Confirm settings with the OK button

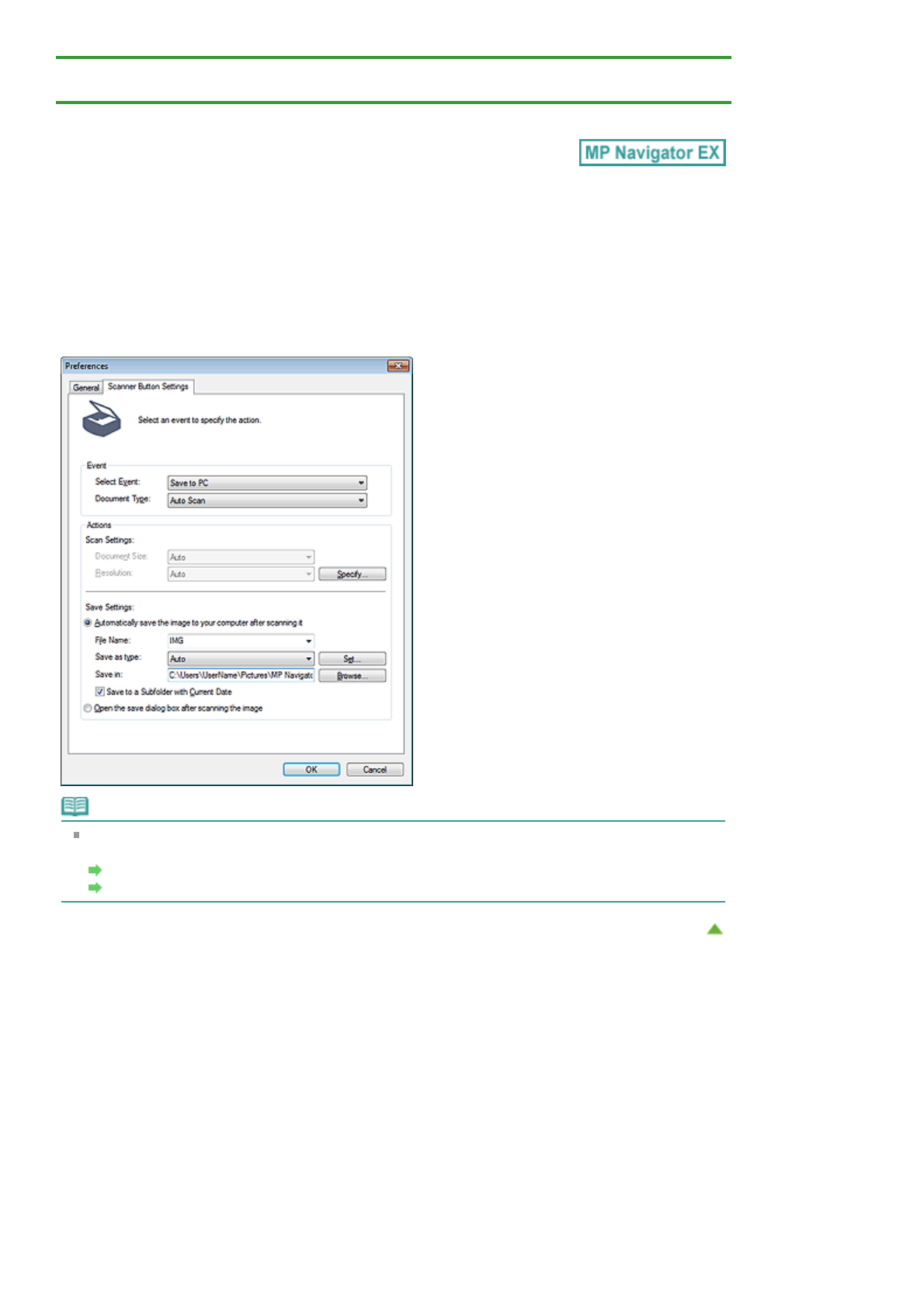click(311, 770)
